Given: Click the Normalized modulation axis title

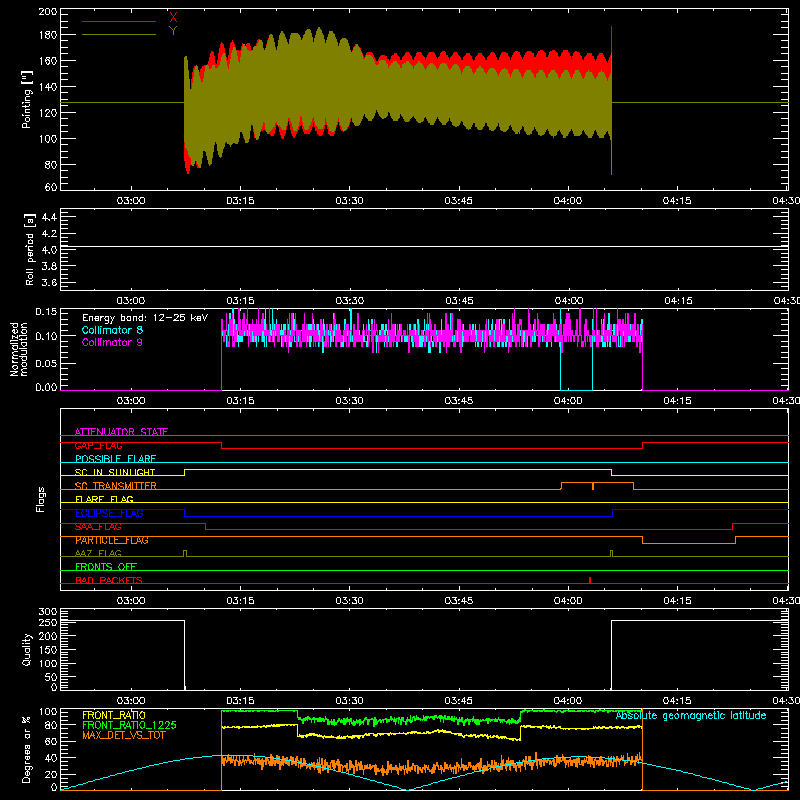Looking at the screenshot, I should tap(19, 349).
